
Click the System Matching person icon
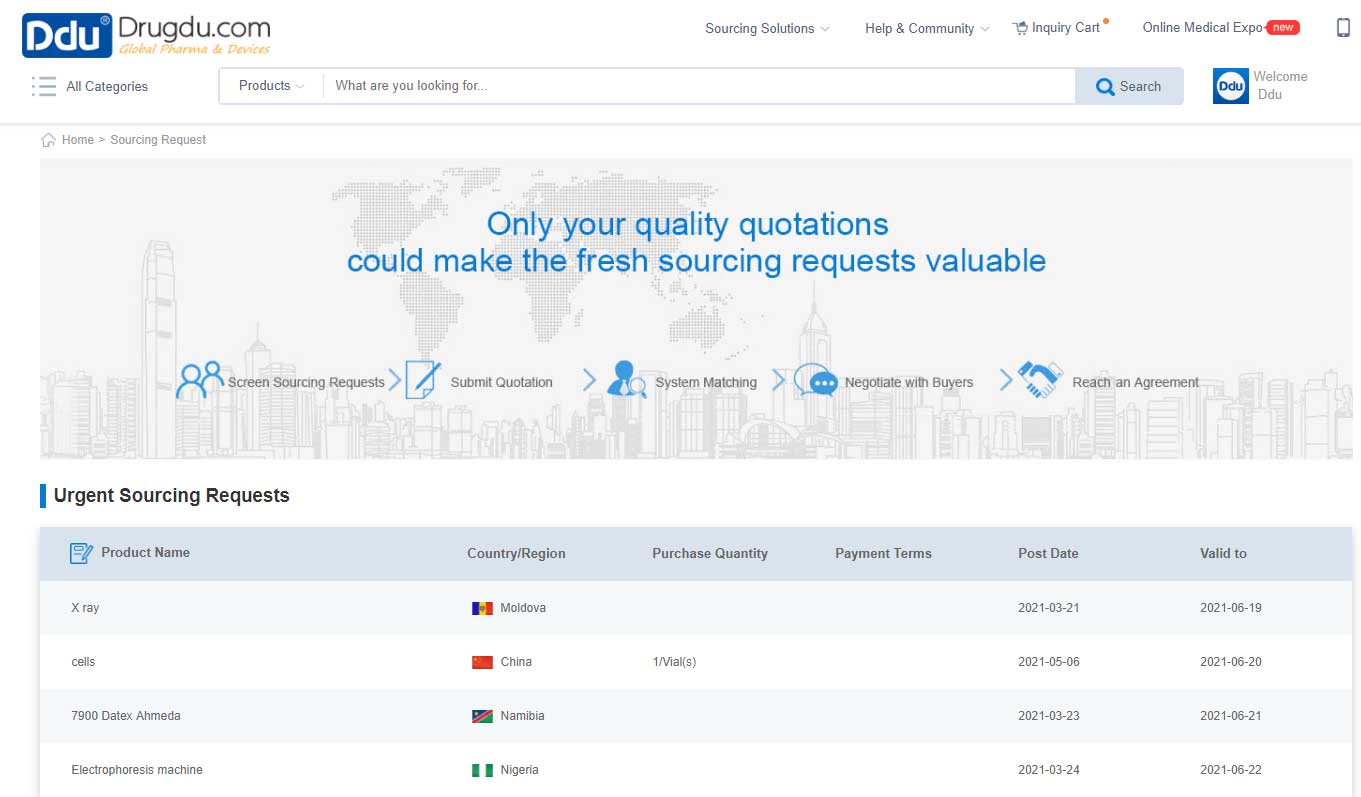[x=626, y=381]
